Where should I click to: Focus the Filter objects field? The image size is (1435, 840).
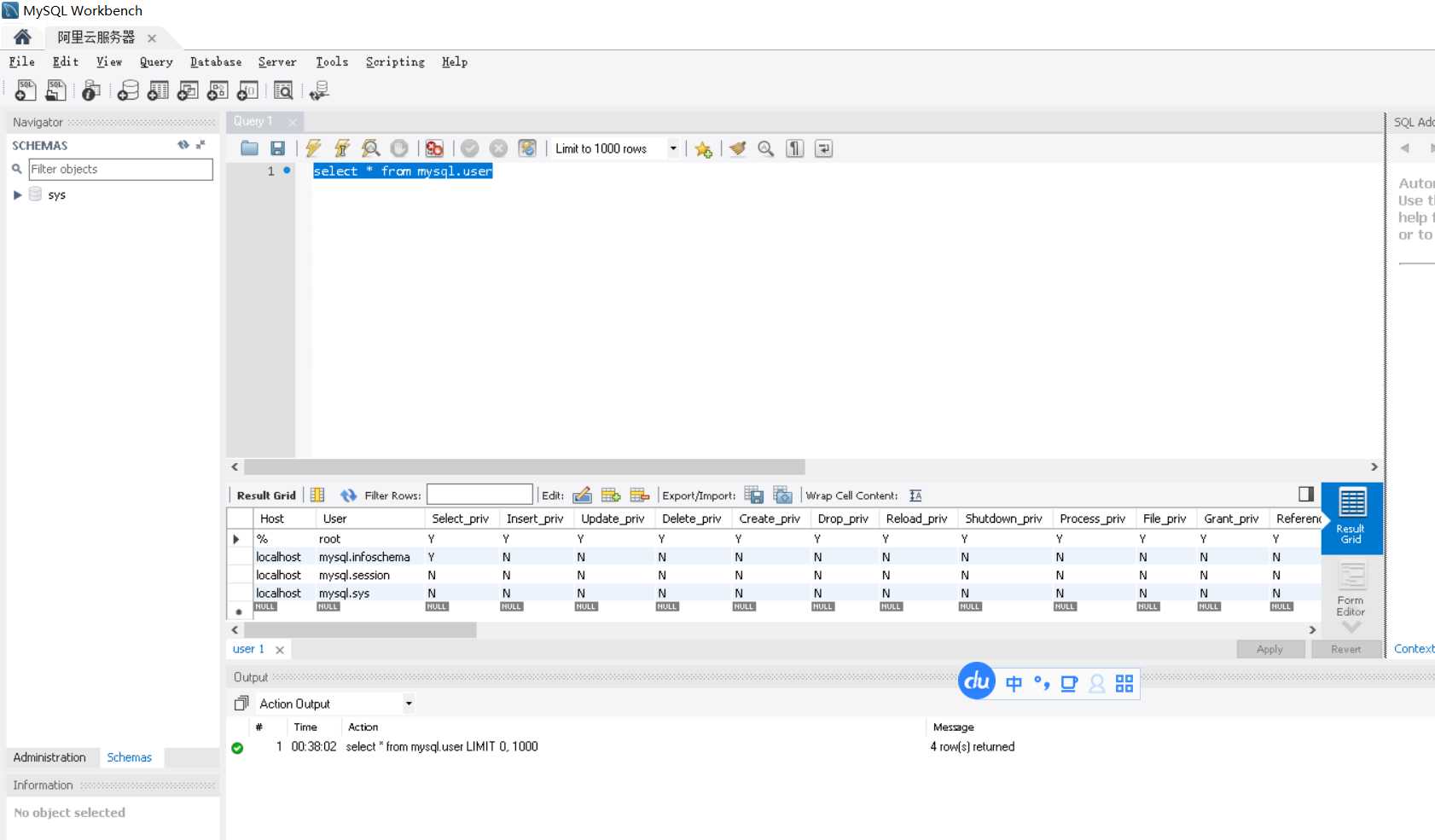click(x=120, y=169)
